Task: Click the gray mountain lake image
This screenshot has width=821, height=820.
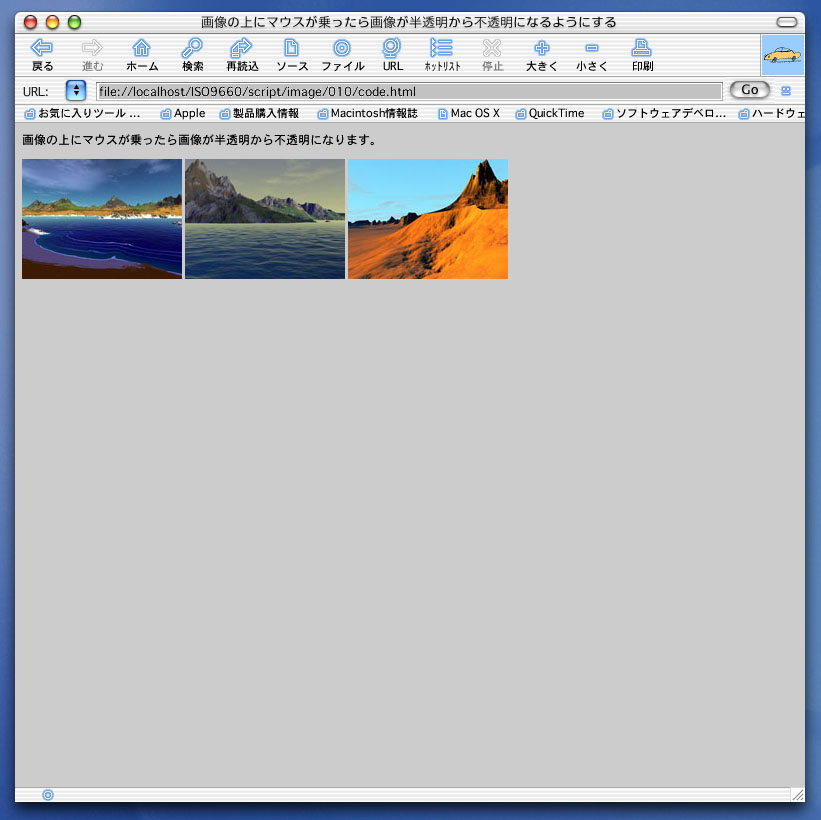Action: coord(265,219)
